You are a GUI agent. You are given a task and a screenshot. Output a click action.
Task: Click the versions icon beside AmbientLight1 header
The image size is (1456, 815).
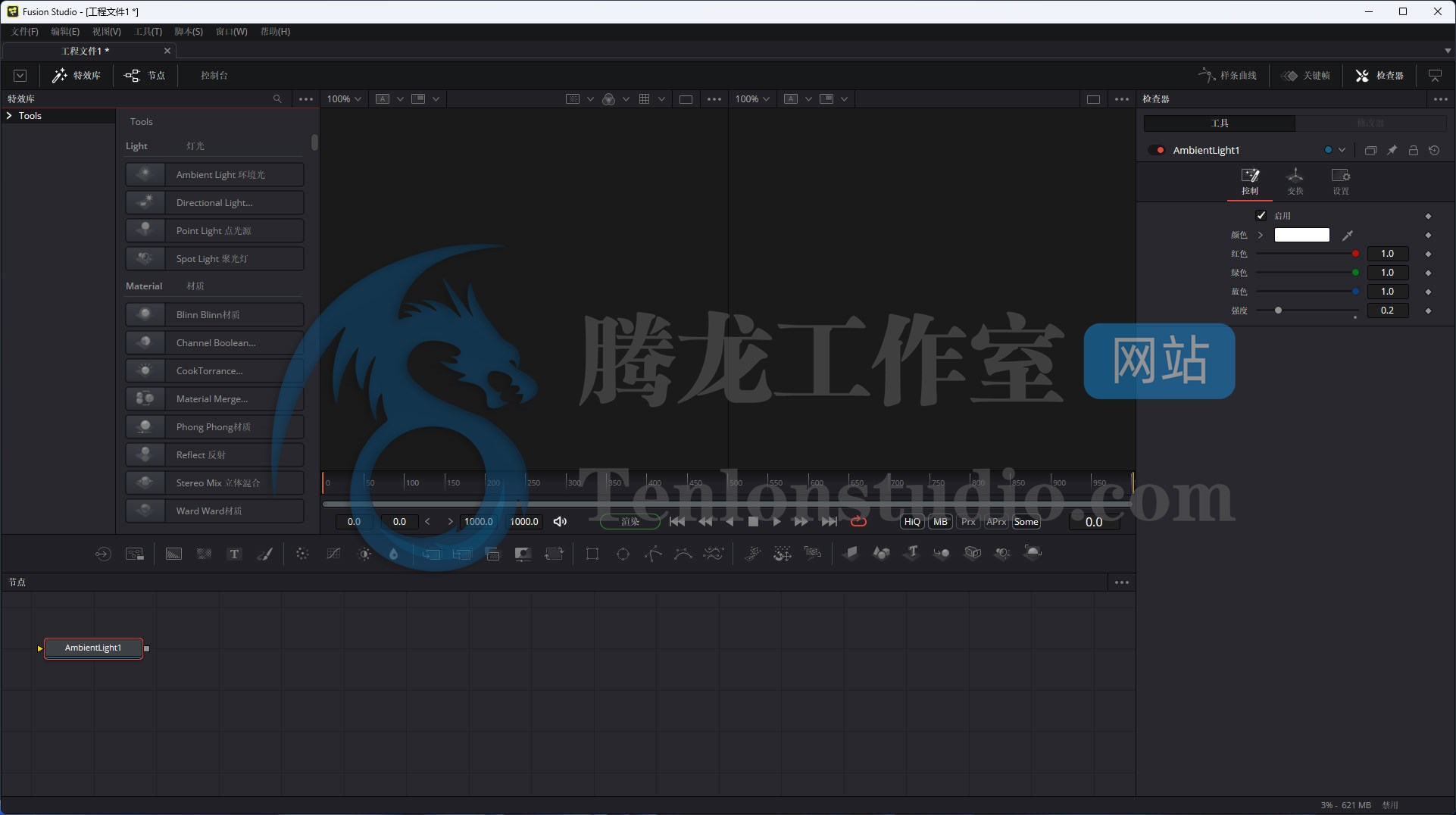[x=1370, y=150]
